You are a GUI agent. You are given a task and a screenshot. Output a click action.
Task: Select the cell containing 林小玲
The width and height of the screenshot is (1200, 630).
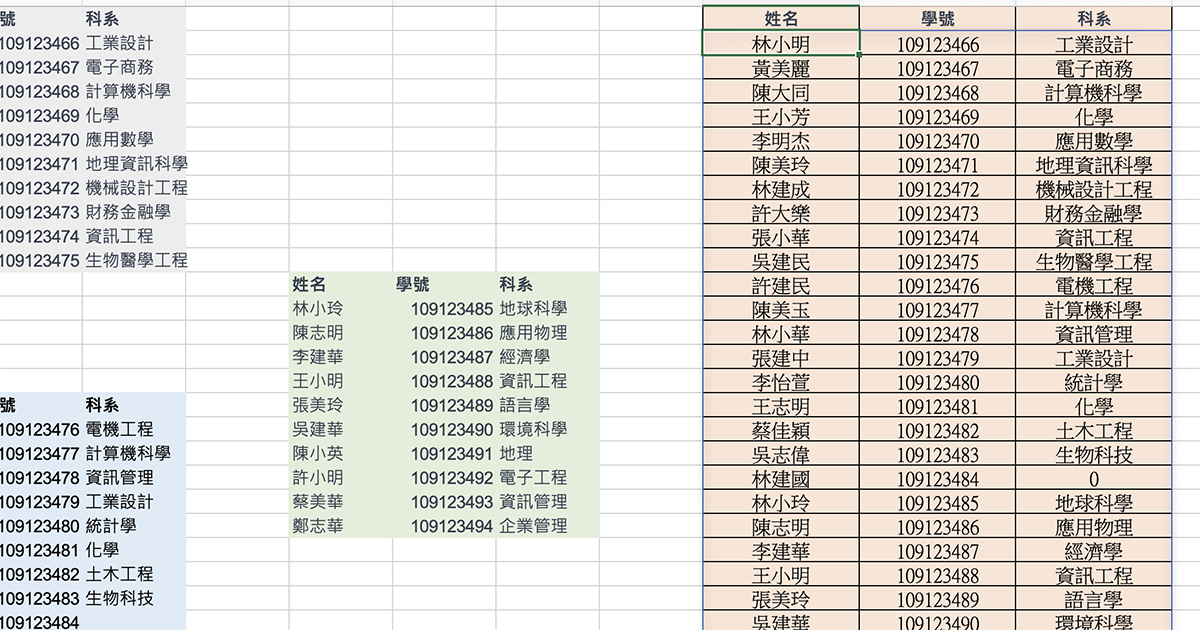tap(304, 308)
